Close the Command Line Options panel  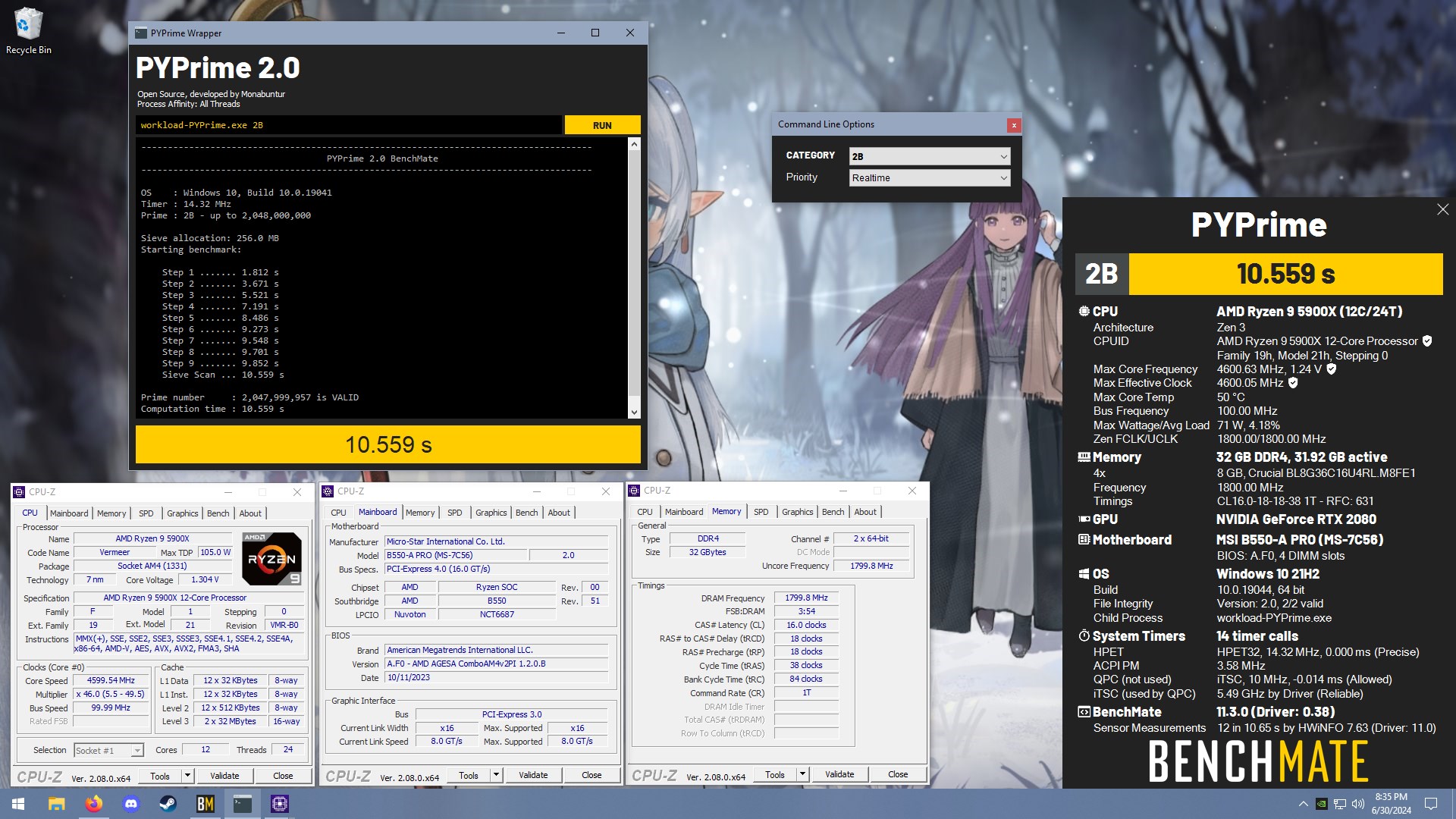click(x=1013, y=125)
